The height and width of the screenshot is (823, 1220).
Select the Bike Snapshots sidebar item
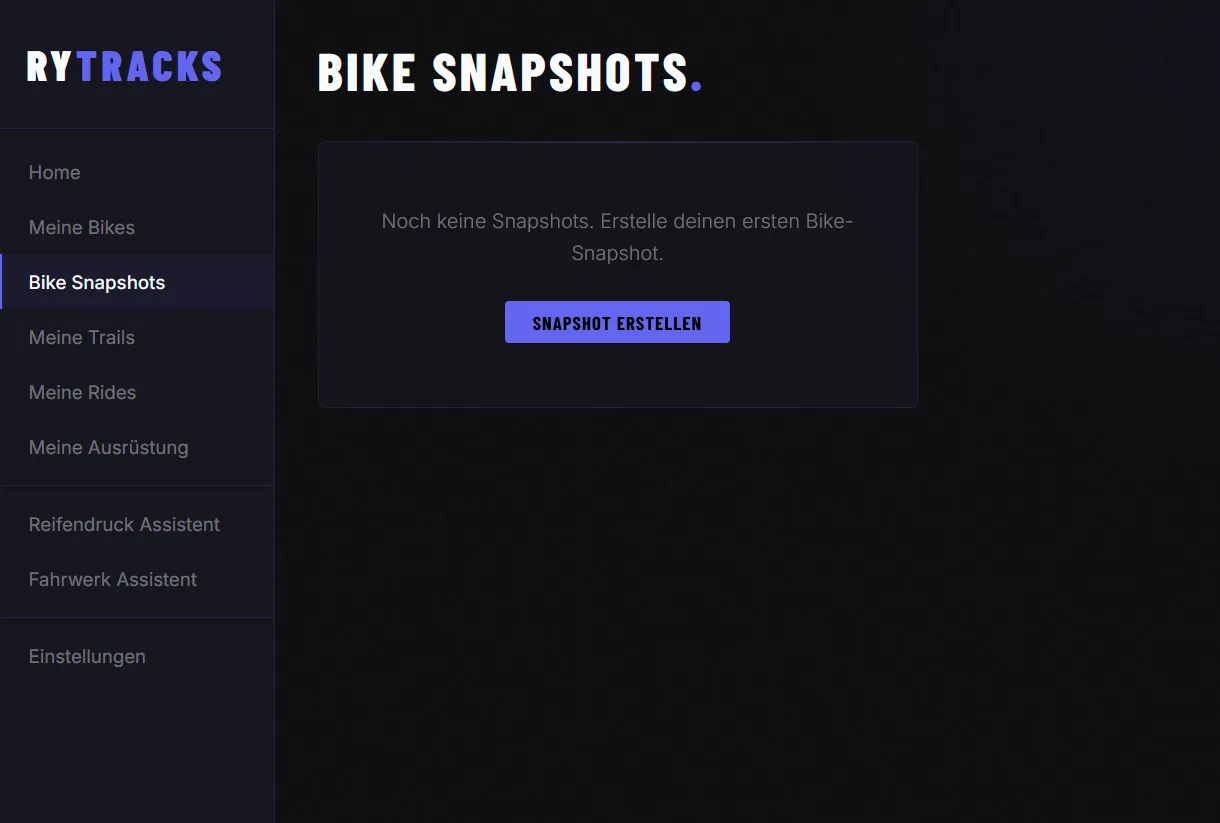[96, 282]
